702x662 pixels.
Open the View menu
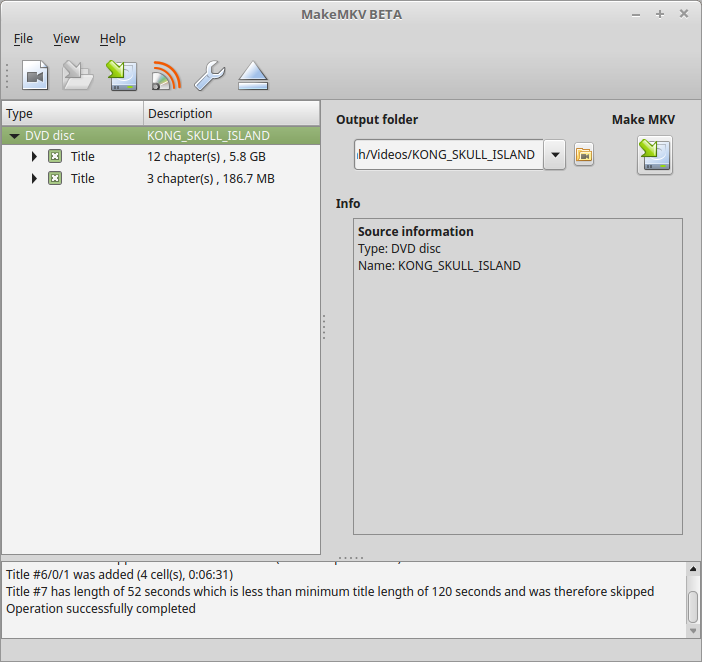(x=66, y=39)
